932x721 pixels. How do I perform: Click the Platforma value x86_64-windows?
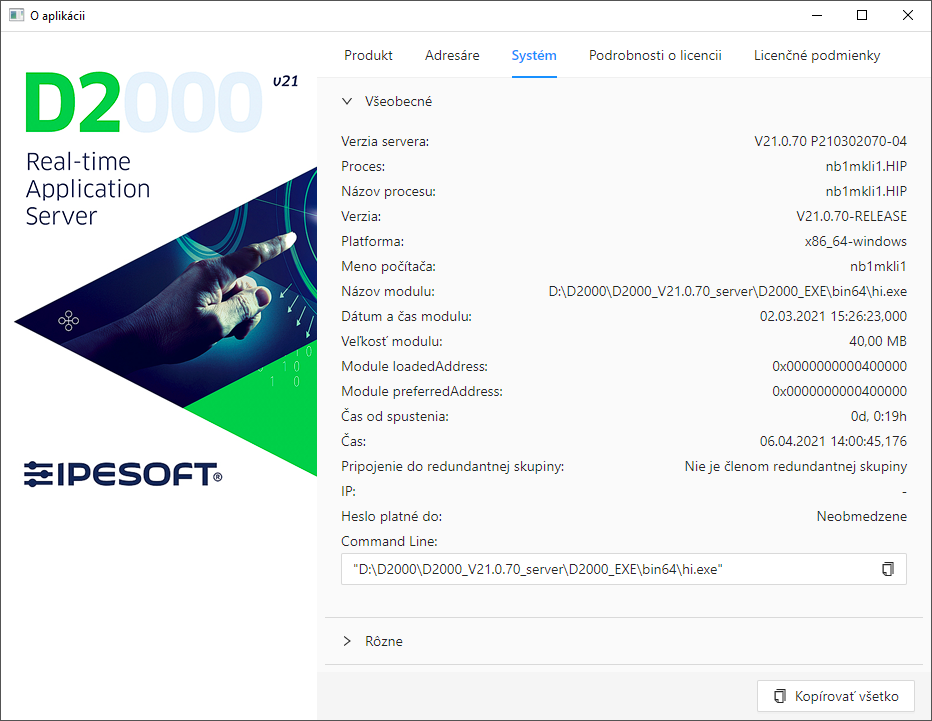(855, 242)
